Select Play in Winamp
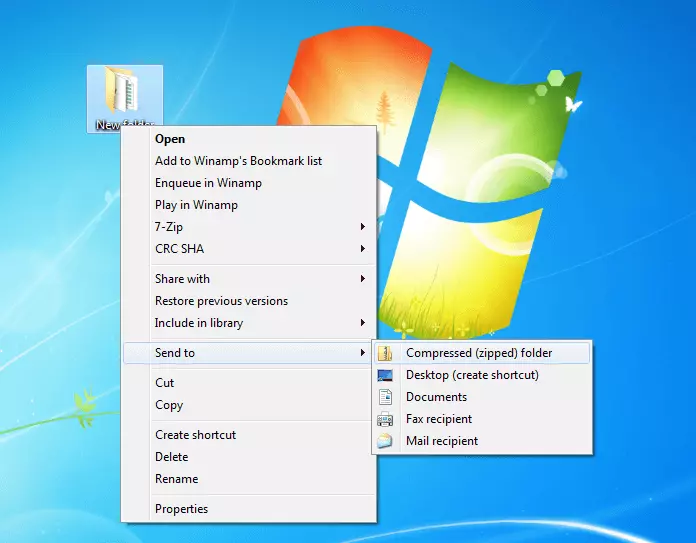Viewport: 696px width, 543px height. click(x=249, y=205)
